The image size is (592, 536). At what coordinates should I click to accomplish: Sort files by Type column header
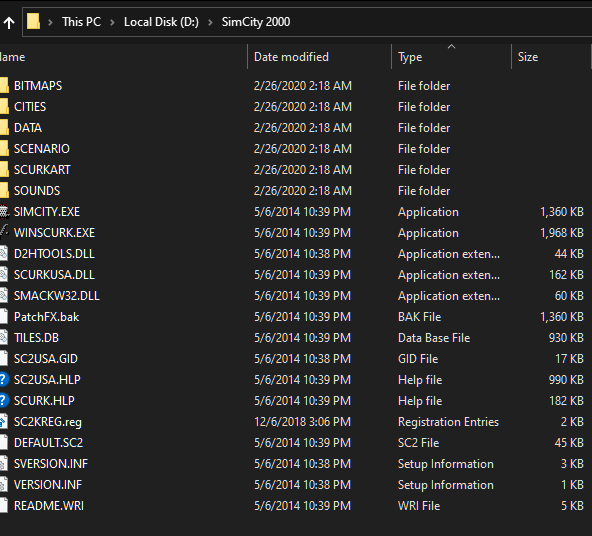pos(452,57)
